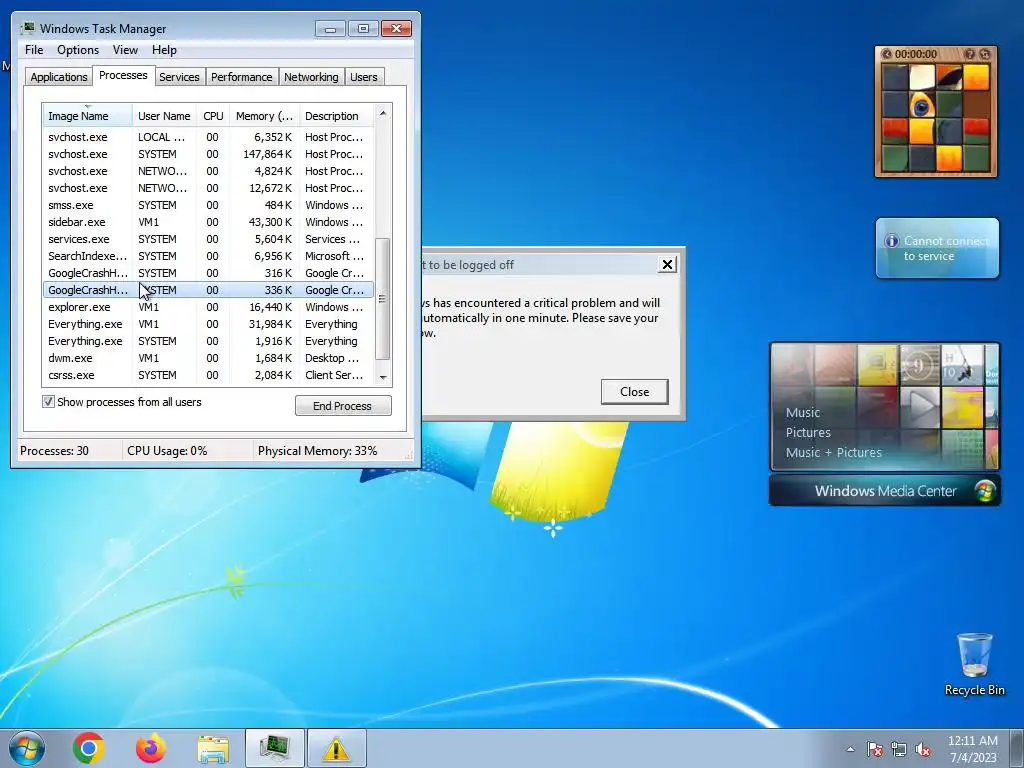Open the Start menu orb
Image resolution: width=1024 pixels, height=768 pixels.
(x=27, y=748)
